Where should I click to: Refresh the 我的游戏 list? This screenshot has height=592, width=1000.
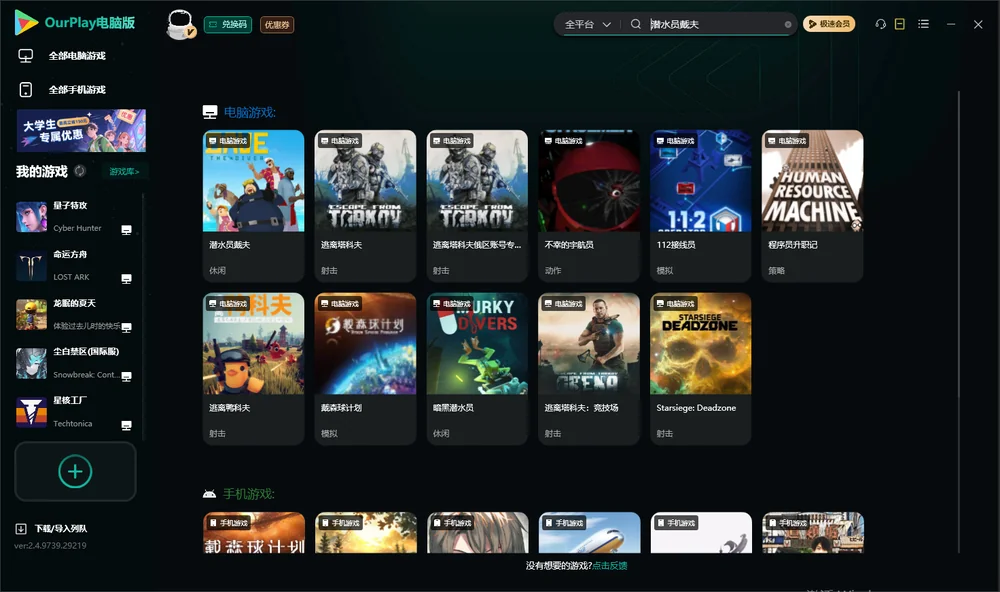tap(80, 171)
